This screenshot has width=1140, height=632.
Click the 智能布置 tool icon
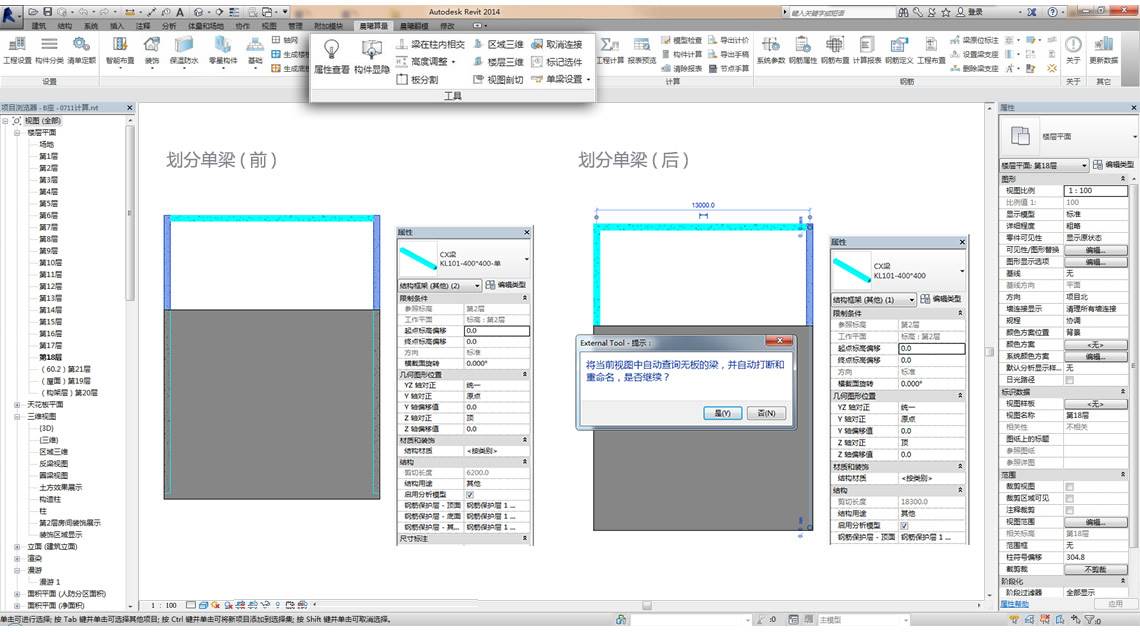click(x=120, y=45)
